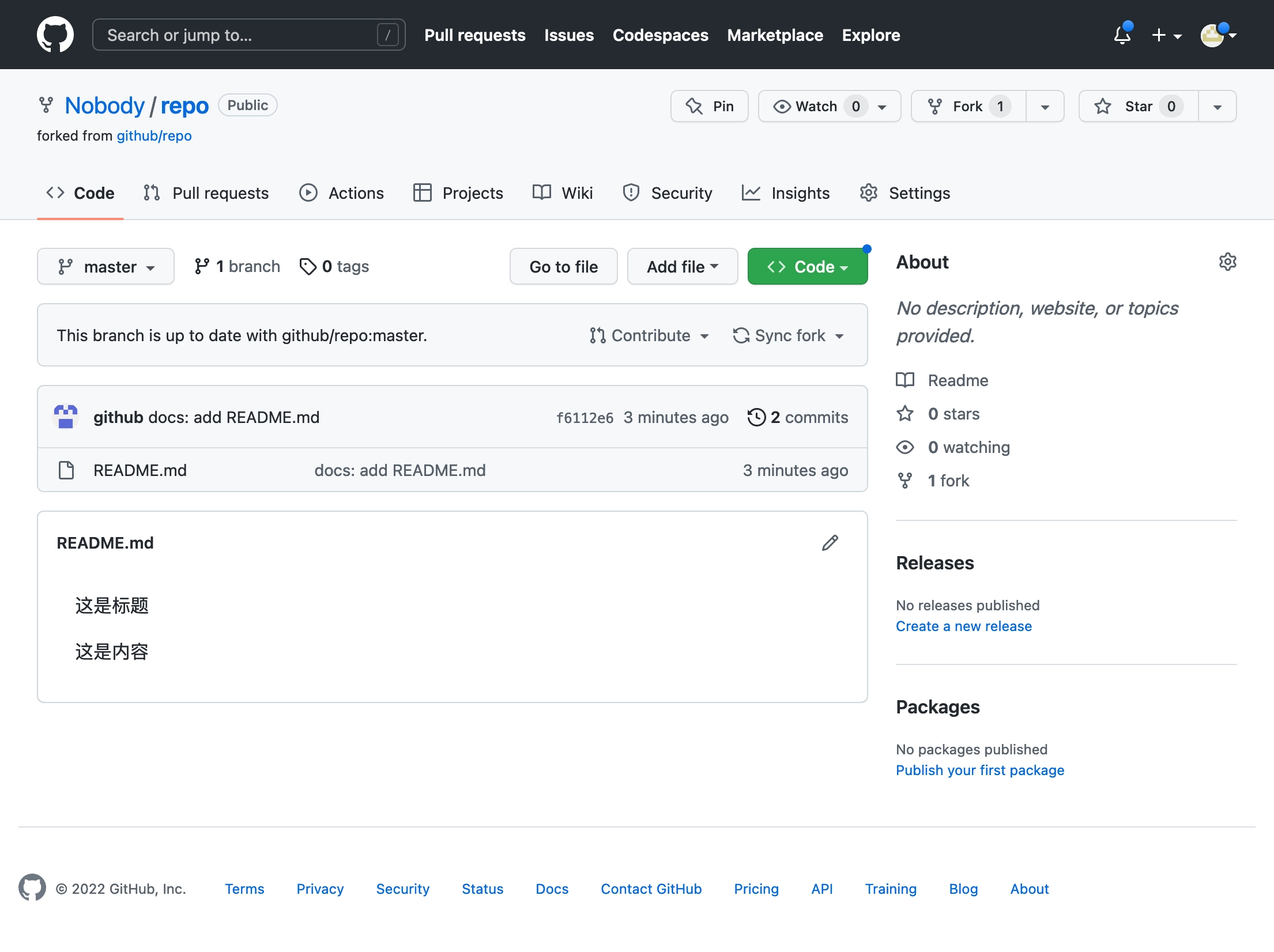View 0 stars stargazers
Image resolution: width=1274 pixels, height=952 pixels.
(x=938, y=414)
